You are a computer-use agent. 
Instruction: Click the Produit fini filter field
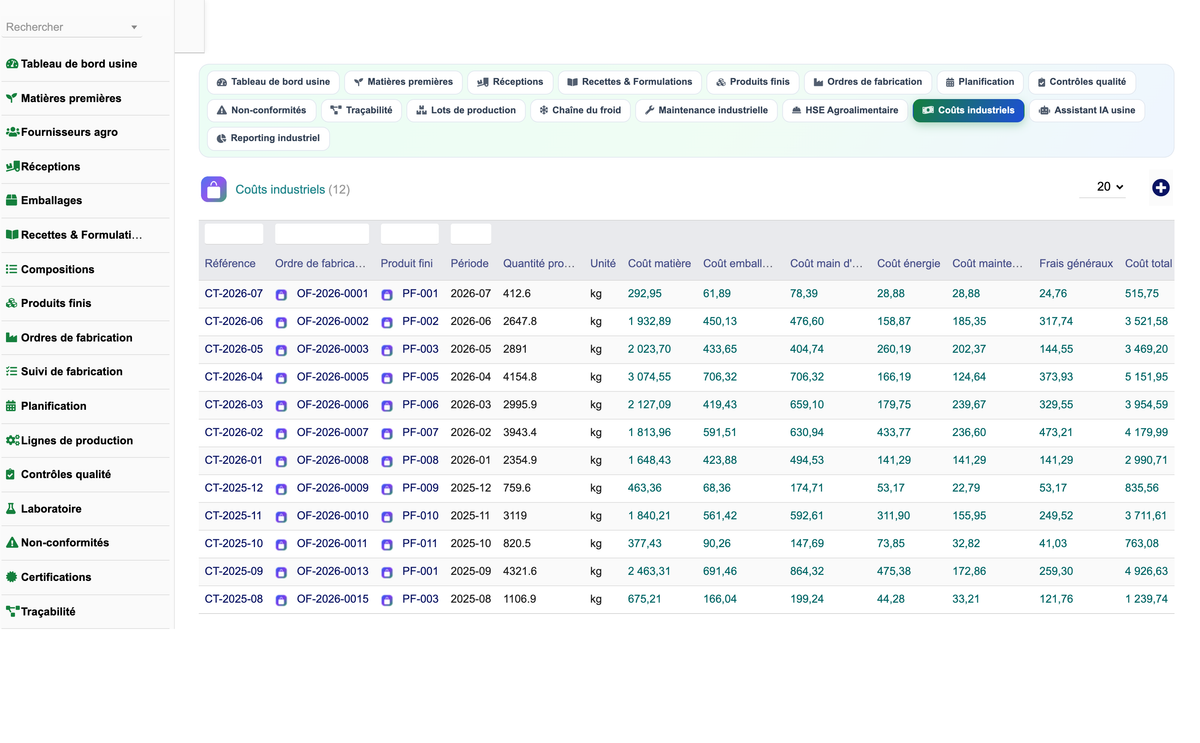(x=410, y=234)
